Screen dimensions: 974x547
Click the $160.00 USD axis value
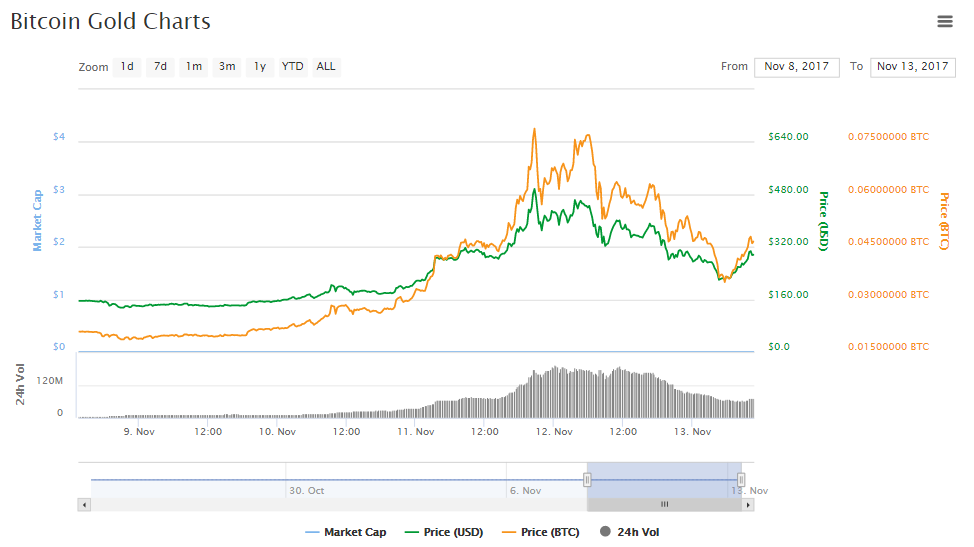788,294
